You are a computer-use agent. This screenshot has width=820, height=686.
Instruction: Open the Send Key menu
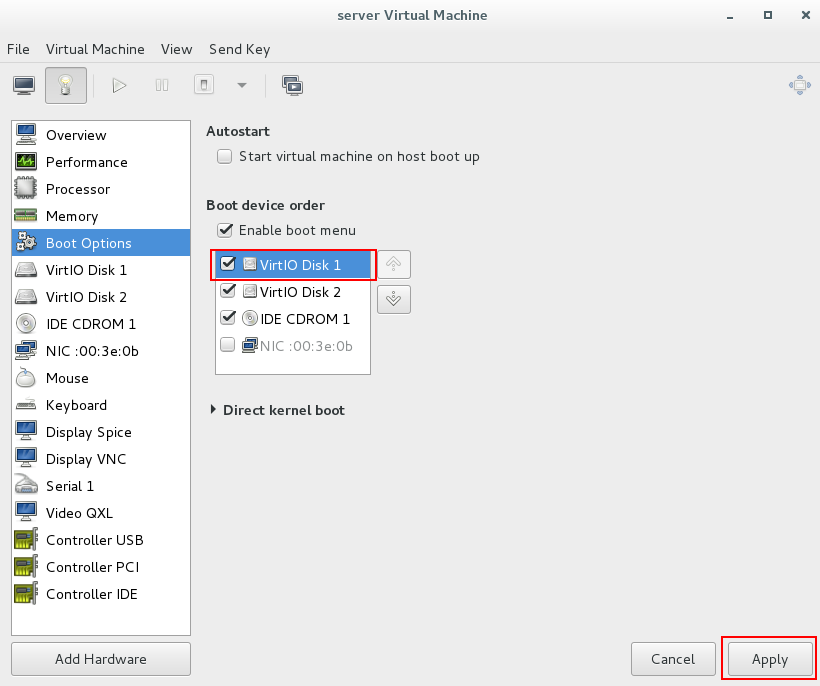tap(240, 49)
